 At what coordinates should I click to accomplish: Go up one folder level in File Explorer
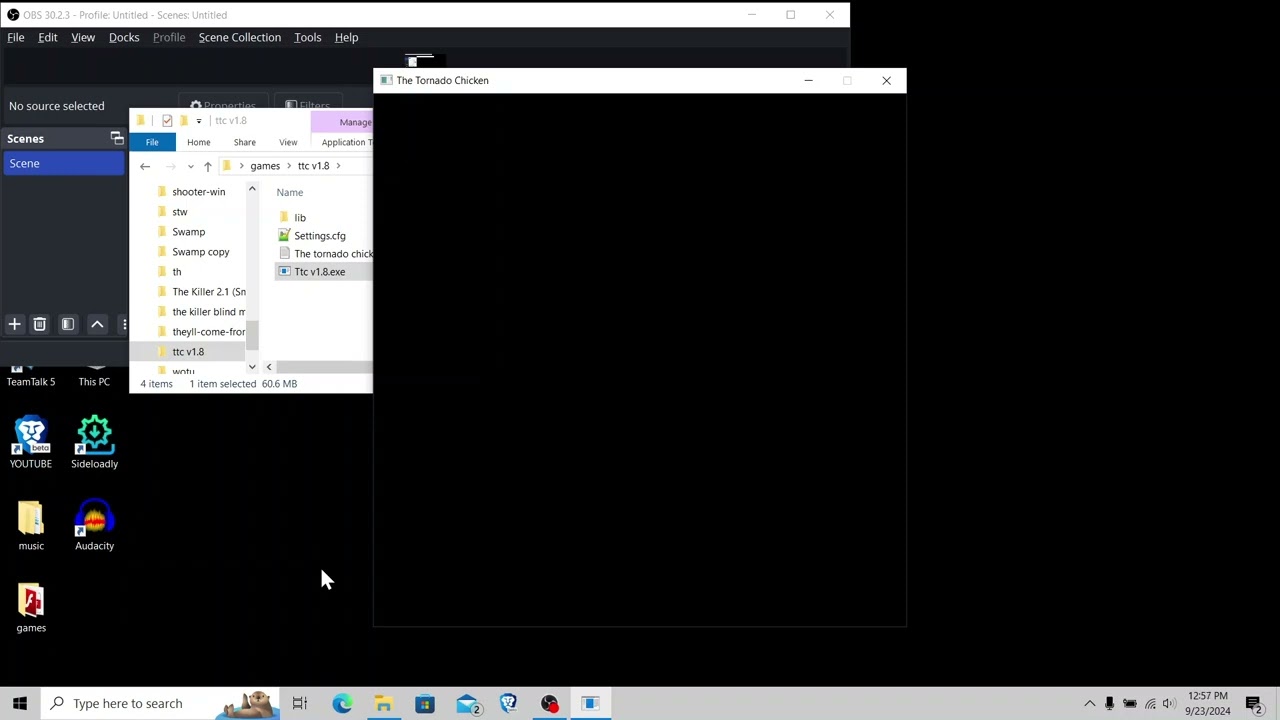click(x=207, y=166)
